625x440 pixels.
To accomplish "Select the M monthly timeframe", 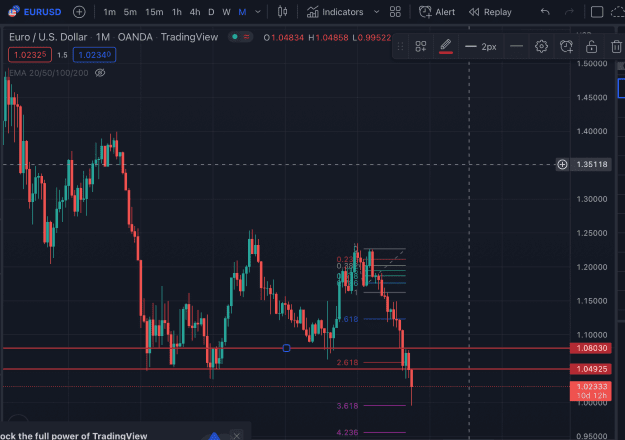I will click(x=242, y=12).
